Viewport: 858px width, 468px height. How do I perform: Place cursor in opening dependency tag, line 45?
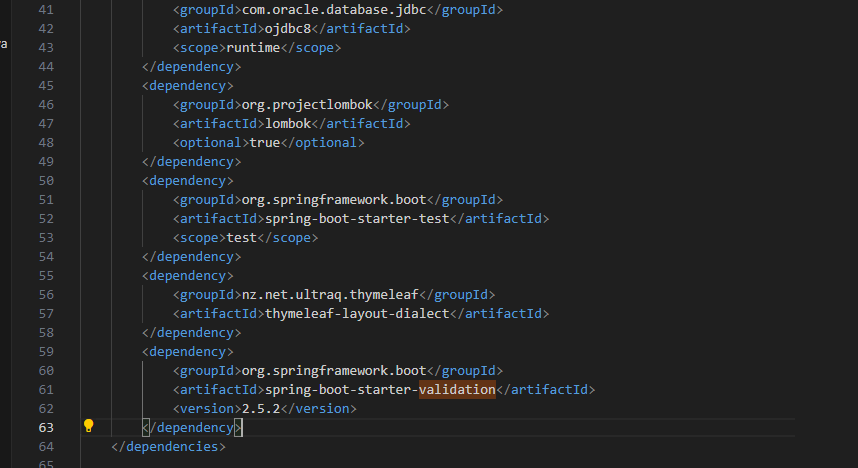[188, 86]
